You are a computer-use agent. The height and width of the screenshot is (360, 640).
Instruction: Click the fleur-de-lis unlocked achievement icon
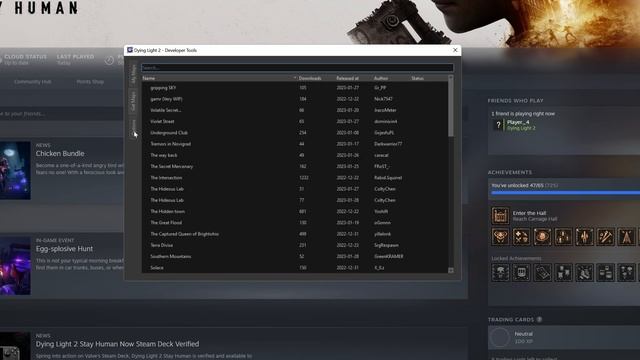click(584, 237)
